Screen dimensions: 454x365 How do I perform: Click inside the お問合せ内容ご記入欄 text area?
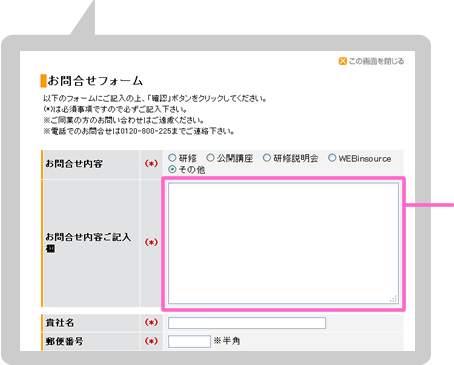(x=283, y=243)
